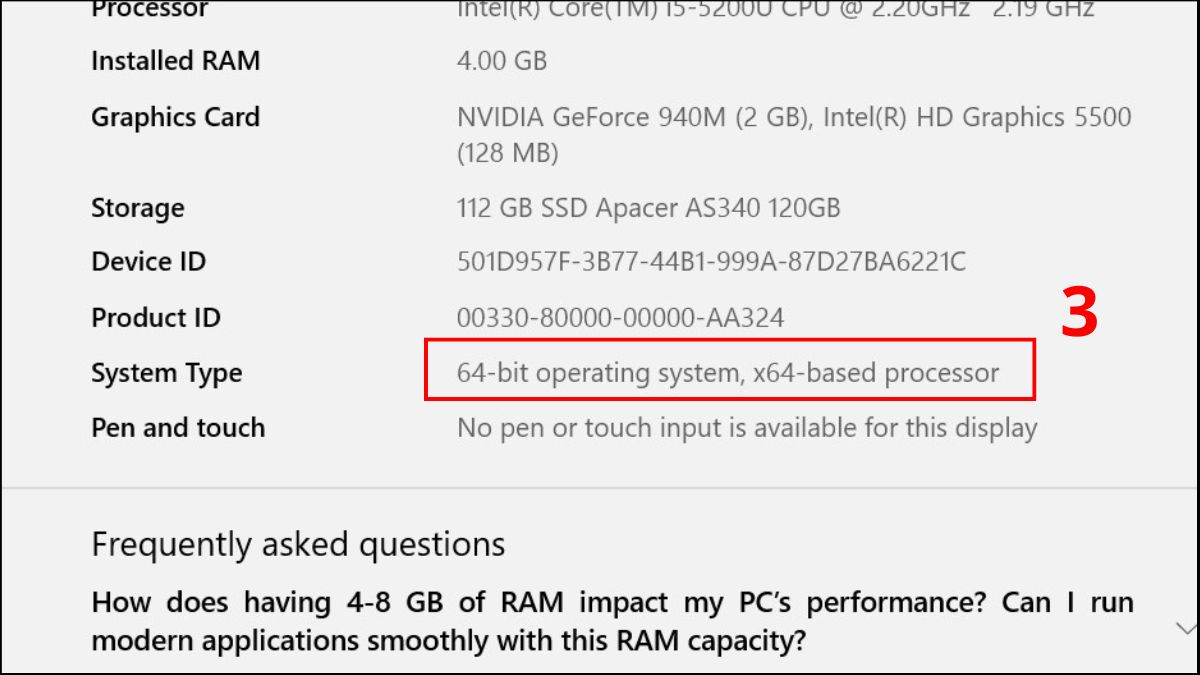Viewport: 1200px width, 675px height.
Task: Click the Pen and touch label
Action: click(x=177, y=428)
